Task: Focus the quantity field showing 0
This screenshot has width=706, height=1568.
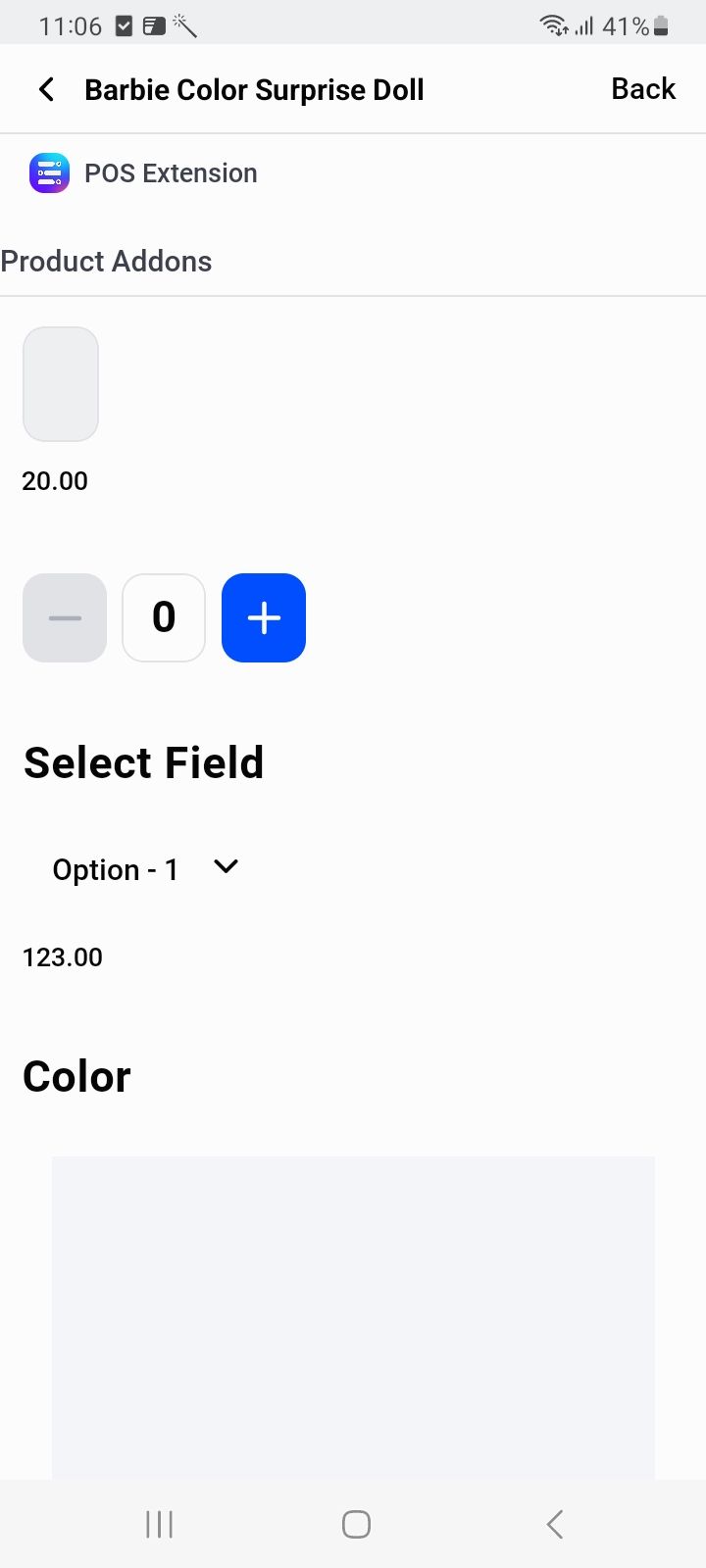Action: coord(164,617)
